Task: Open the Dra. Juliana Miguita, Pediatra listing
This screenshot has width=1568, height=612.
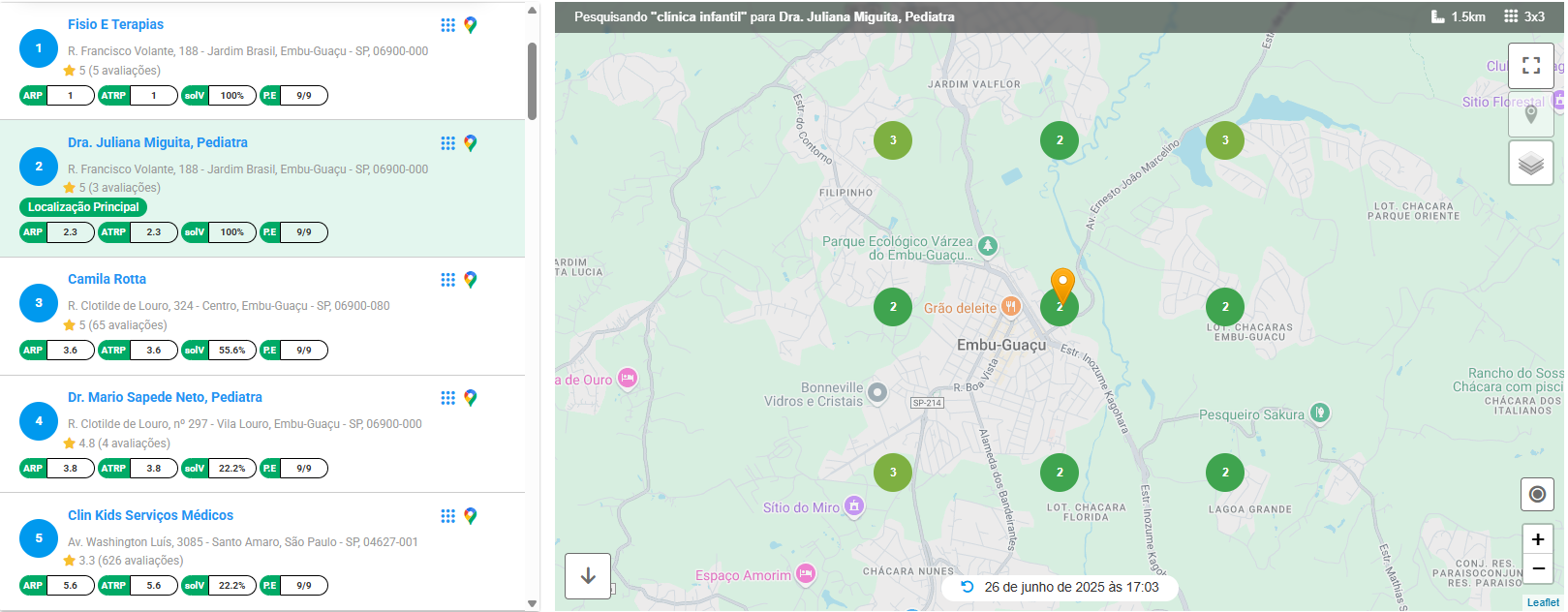Action: click(x=158, y=142)
